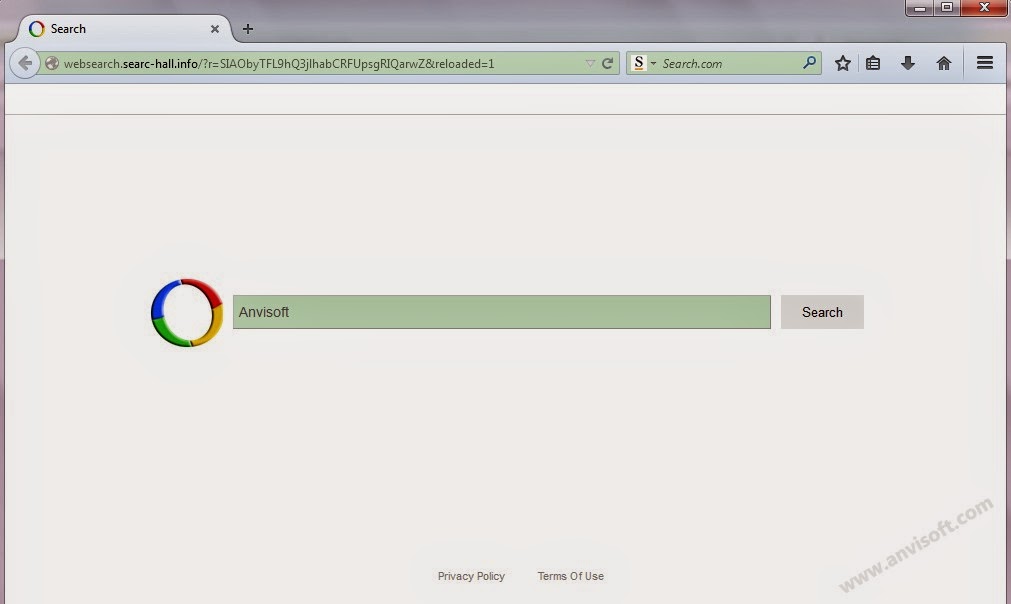The height and width of the screenshot is (604, 1011).
Task: Open the downloads arrow icon
Action: pyautogui.click(x=908, y=63)
